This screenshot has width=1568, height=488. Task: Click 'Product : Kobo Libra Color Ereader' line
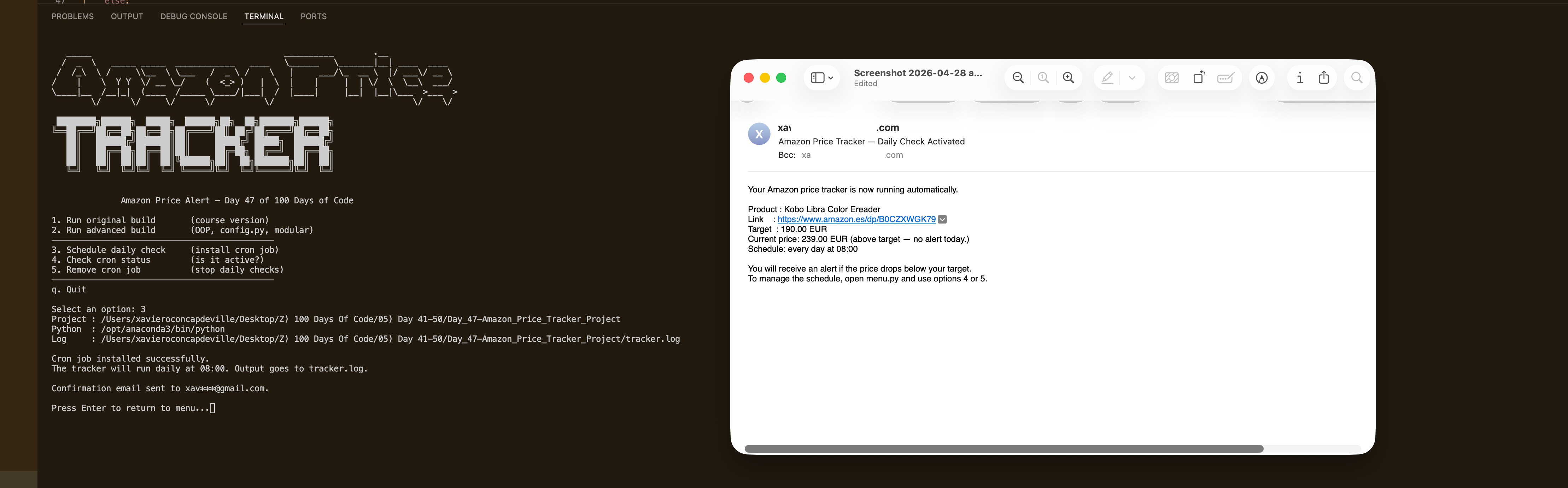click(814, 209)
